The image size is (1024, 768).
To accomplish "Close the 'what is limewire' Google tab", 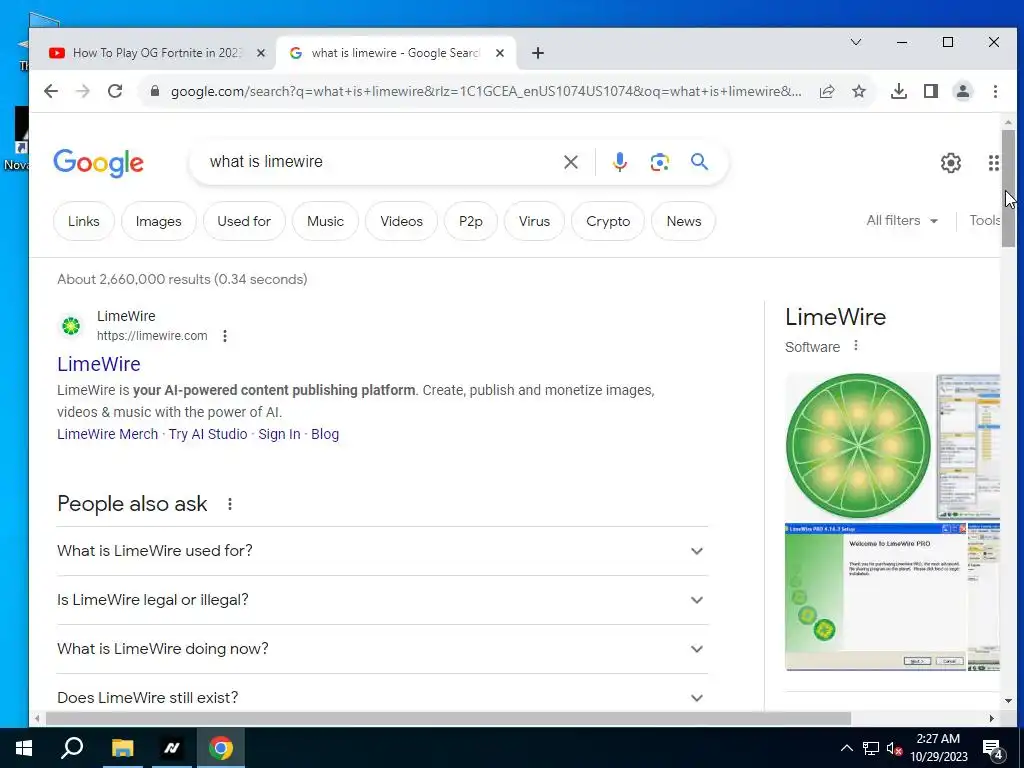I will click(500, 53).
